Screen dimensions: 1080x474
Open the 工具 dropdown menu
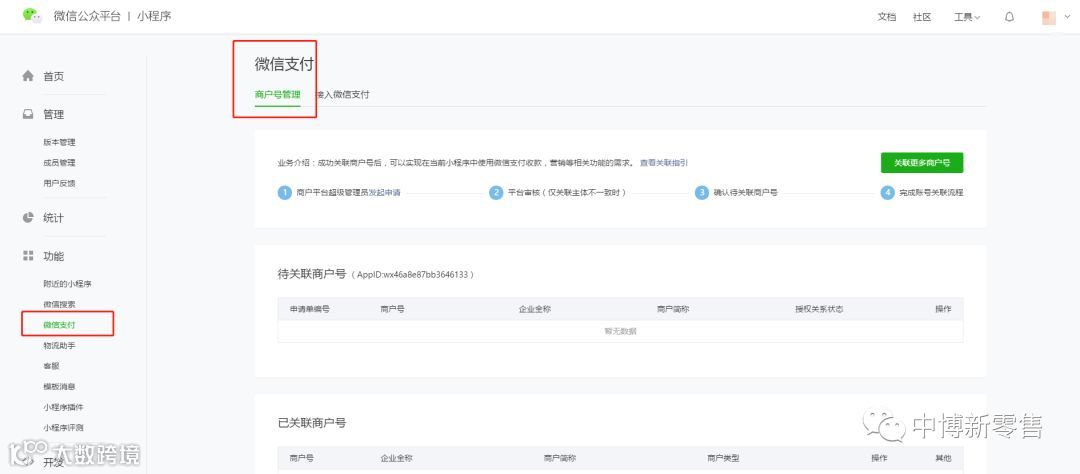967,17
